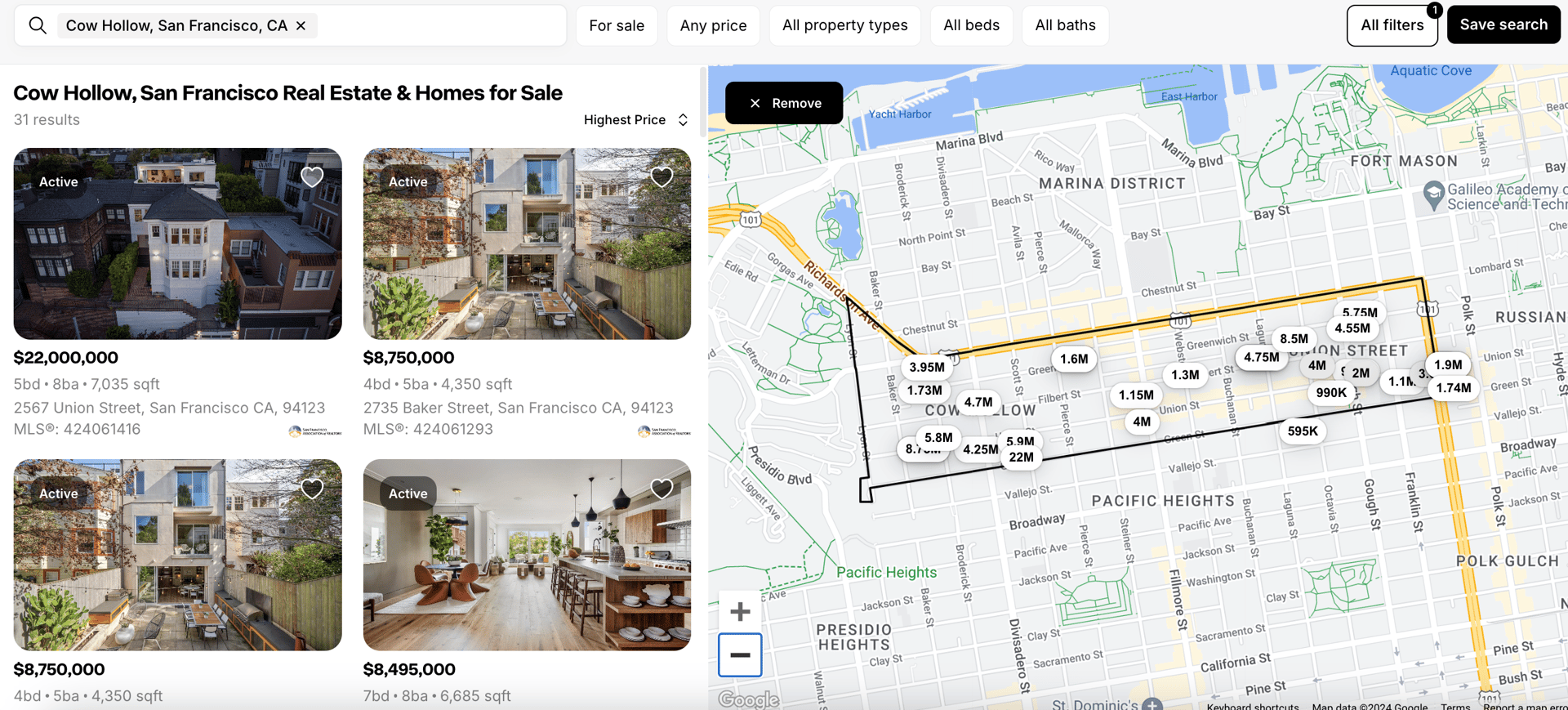Select the 595K map price marker
1568x710 pixels.
[1303, 431]
